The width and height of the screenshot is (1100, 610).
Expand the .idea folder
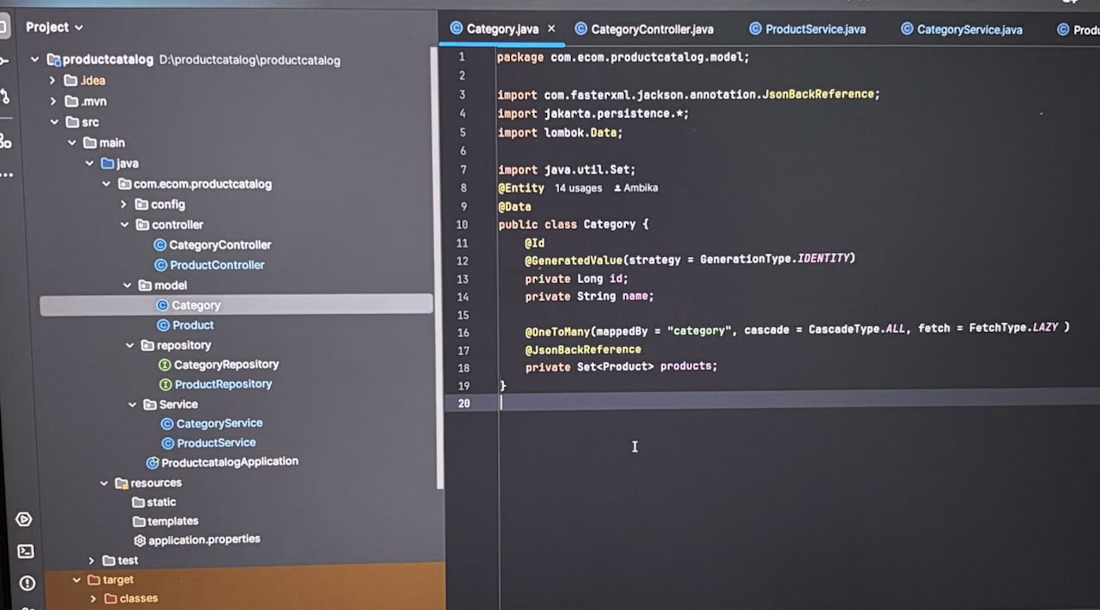[52, 81]
